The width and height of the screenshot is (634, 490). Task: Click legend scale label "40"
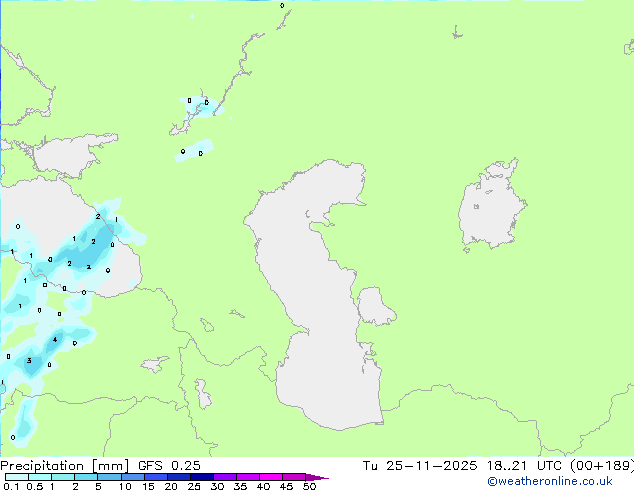click(x=263, y=486)
